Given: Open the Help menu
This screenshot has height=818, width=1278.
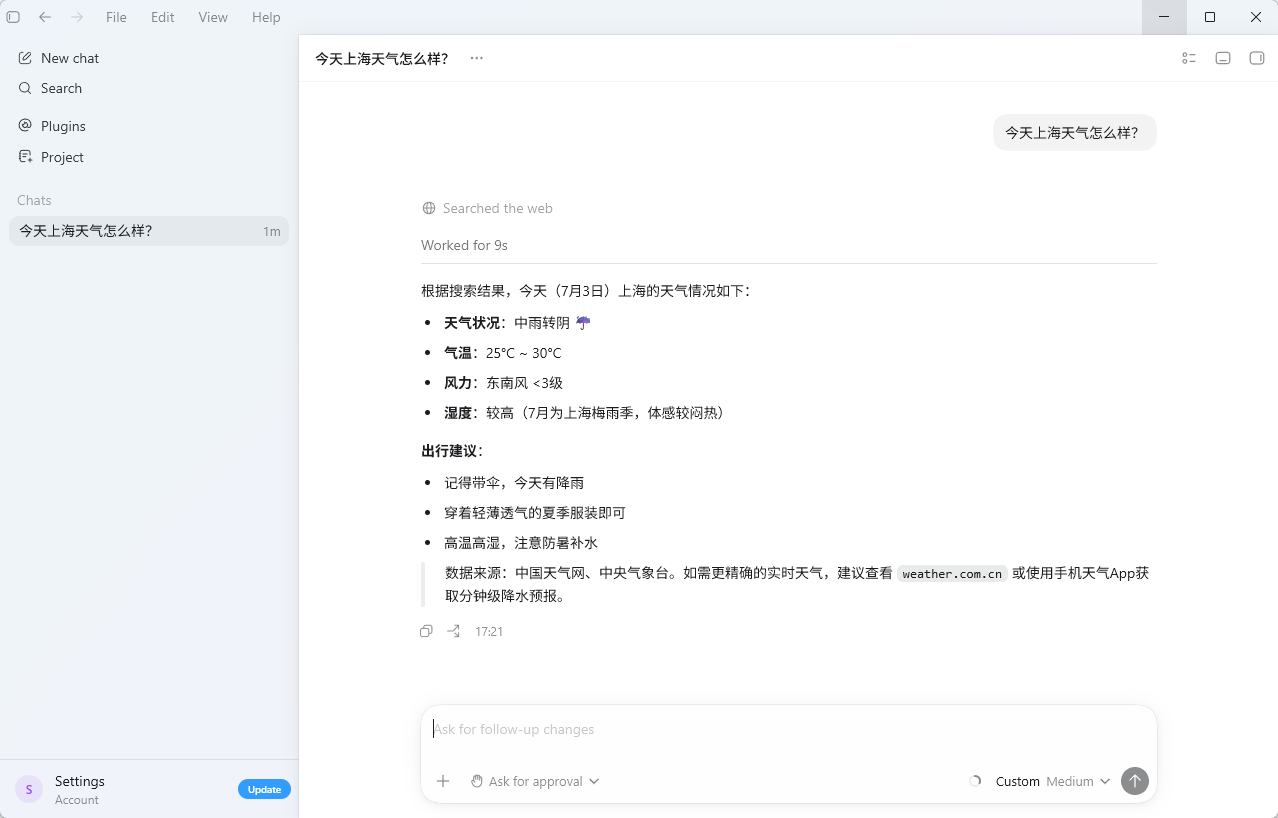Looking at the screenshot, I should [266, 17].
